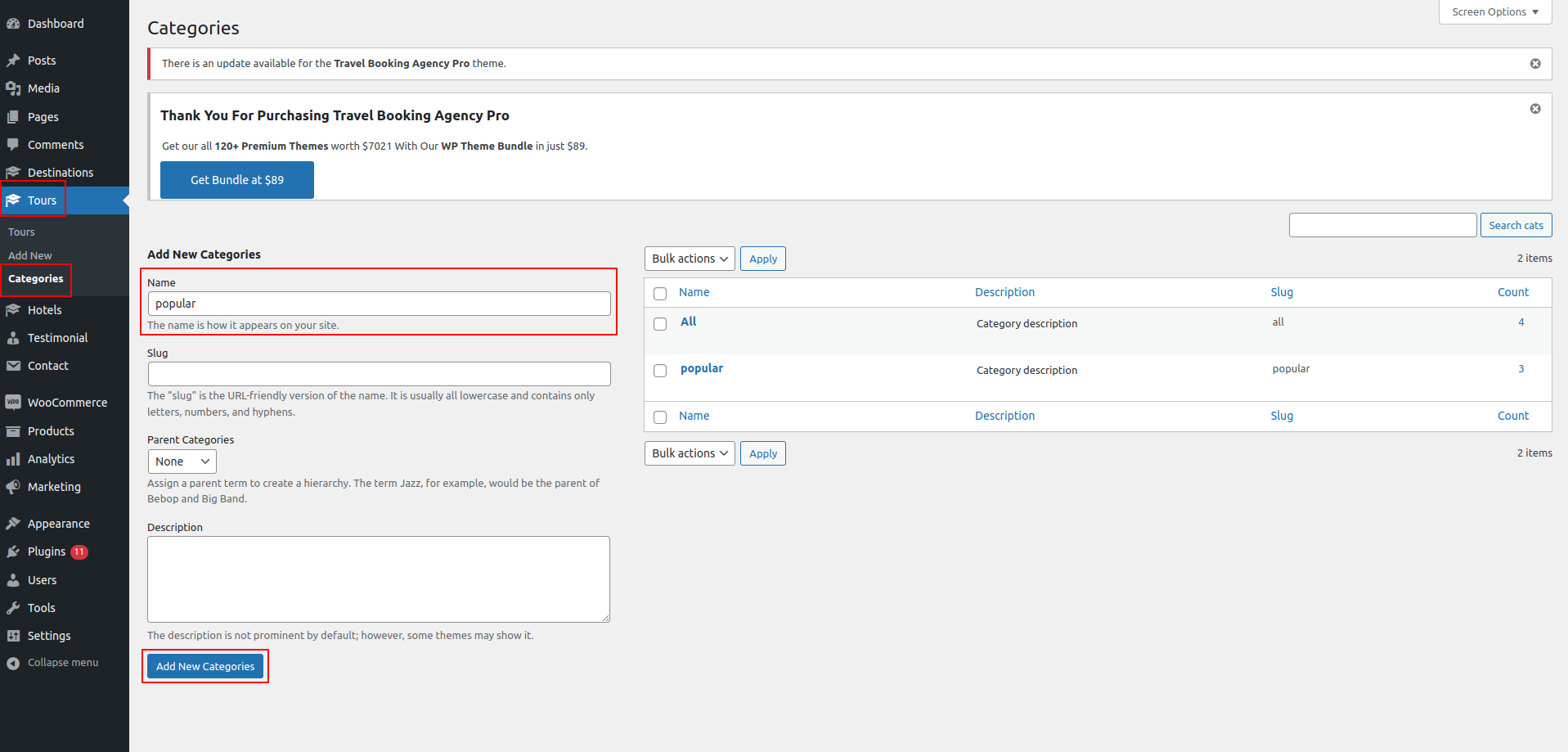Click the WooCommerce logo icon
Viewport: 1568px width, 752px height.
coord(13,403)
